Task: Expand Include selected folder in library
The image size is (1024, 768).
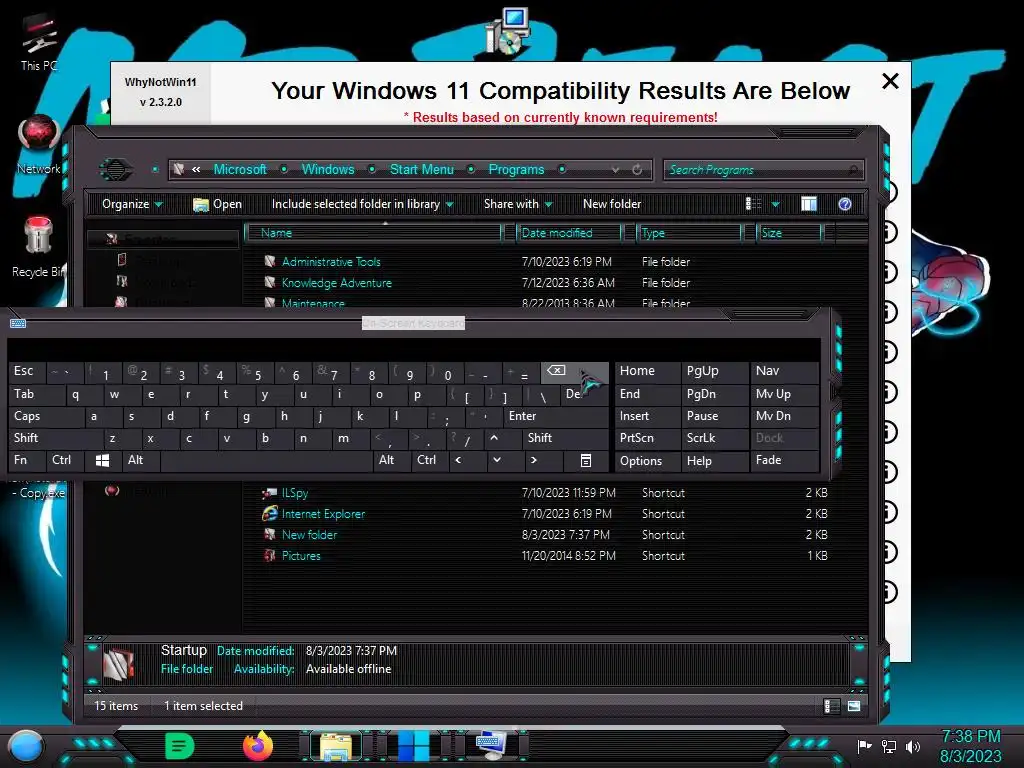Action: (362, 204)
